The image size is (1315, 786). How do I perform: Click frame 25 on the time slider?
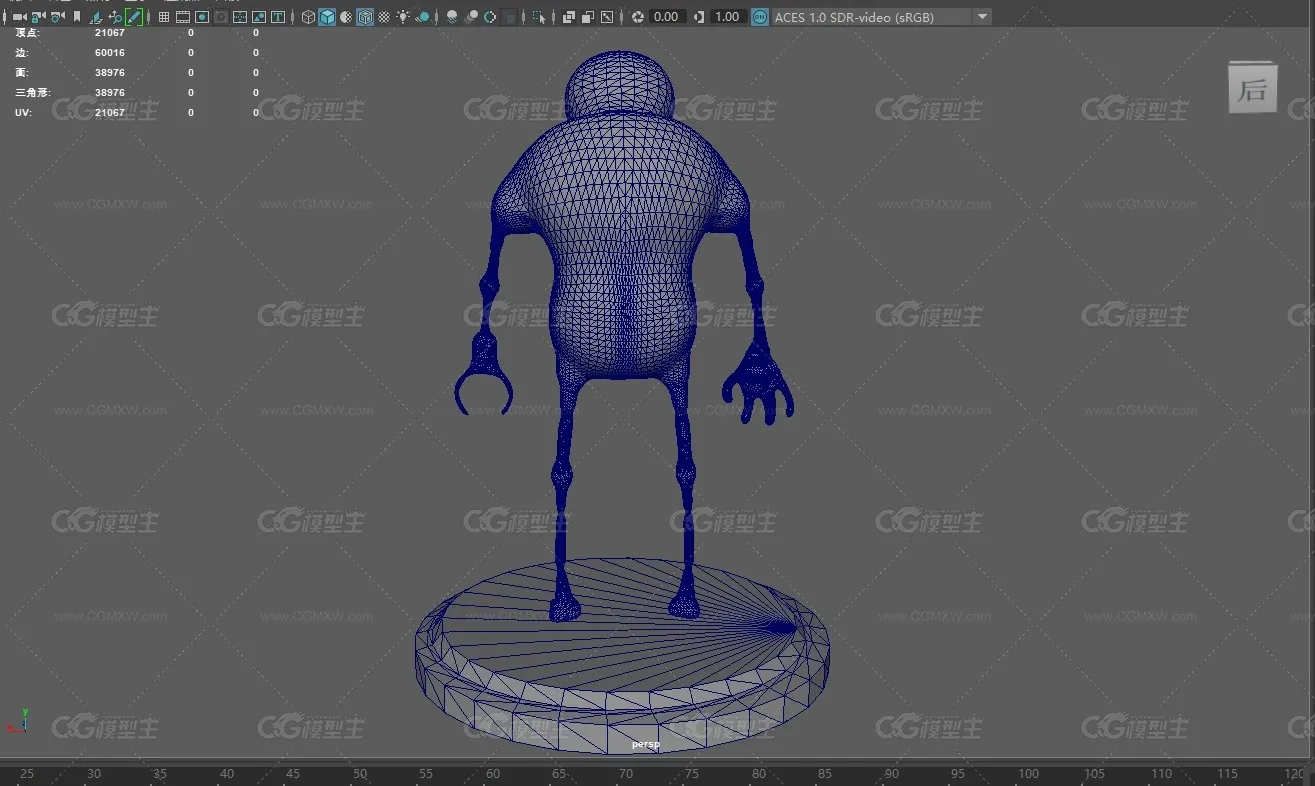click(27, 774)
